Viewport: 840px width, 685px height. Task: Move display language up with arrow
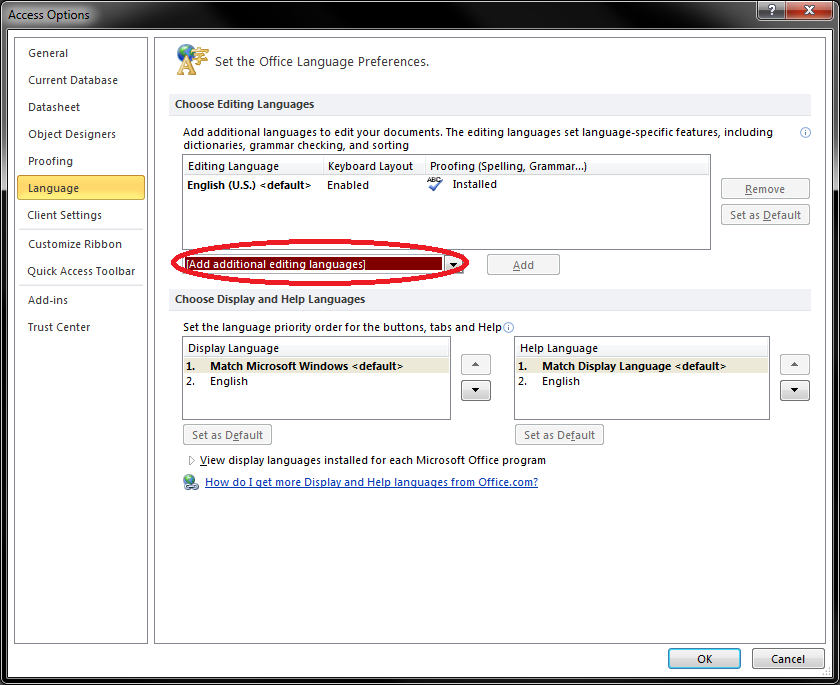click(476, 365)
